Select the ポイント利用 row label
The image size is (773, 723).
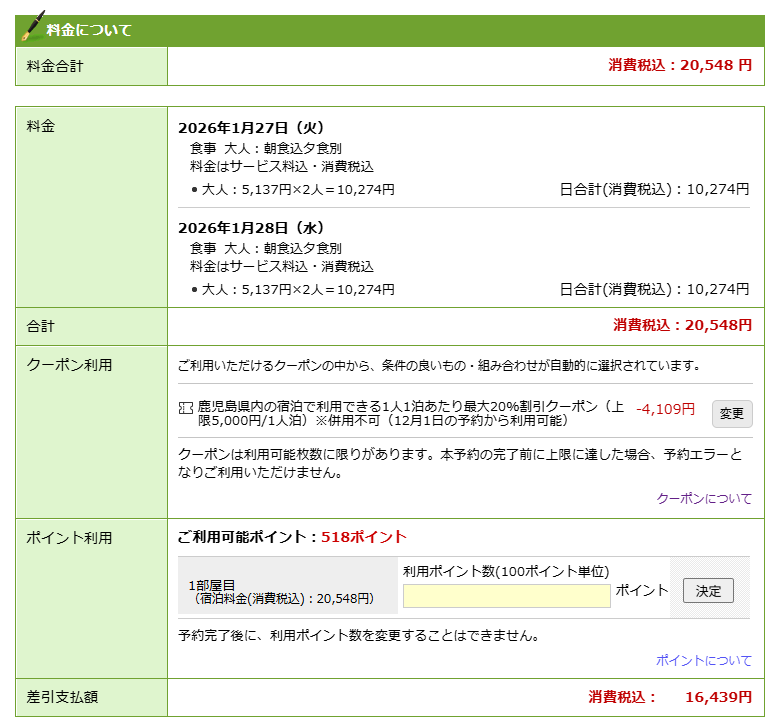(69, 537)
